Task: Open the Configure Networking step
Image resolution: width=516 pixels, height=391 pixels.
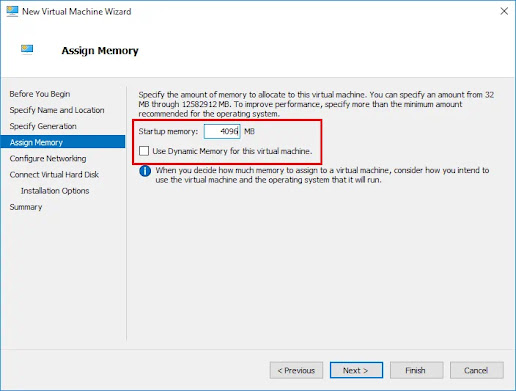Action: (x=48, y=158)
